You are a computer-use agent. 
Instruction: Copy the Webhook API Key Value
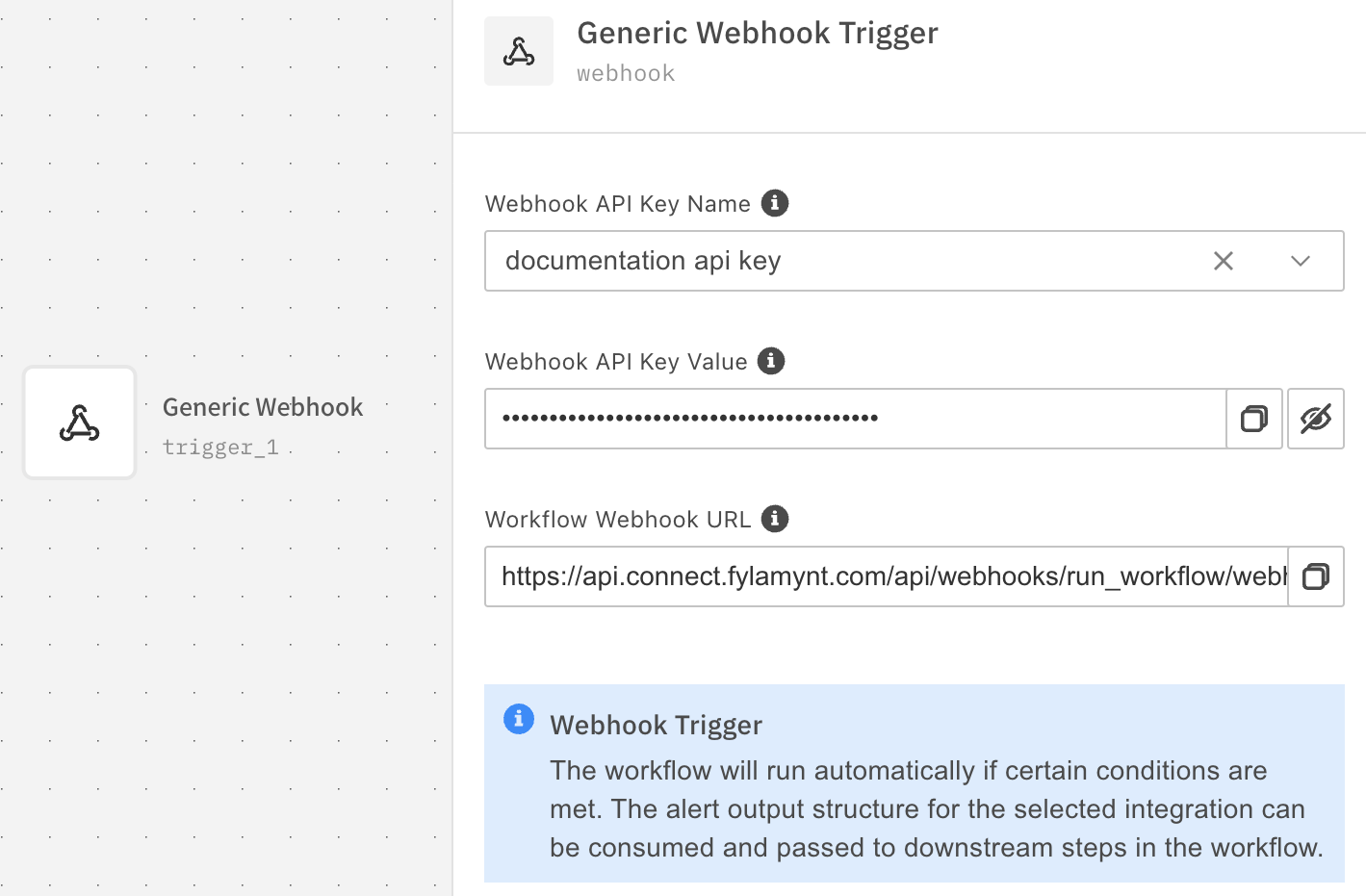[1254, 419]
